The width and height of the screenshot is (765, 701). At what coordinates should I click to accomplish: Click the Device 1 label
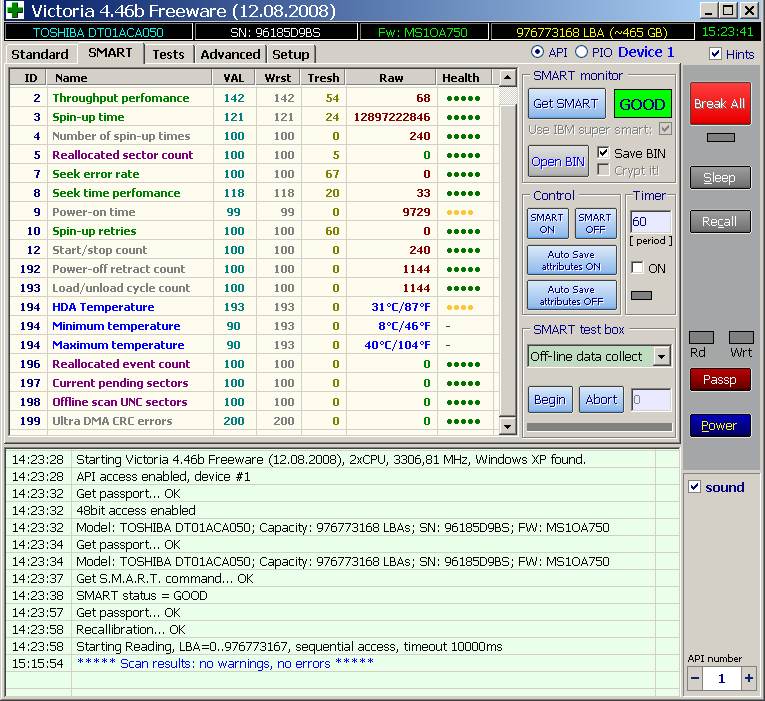click(x=646, y=52)
